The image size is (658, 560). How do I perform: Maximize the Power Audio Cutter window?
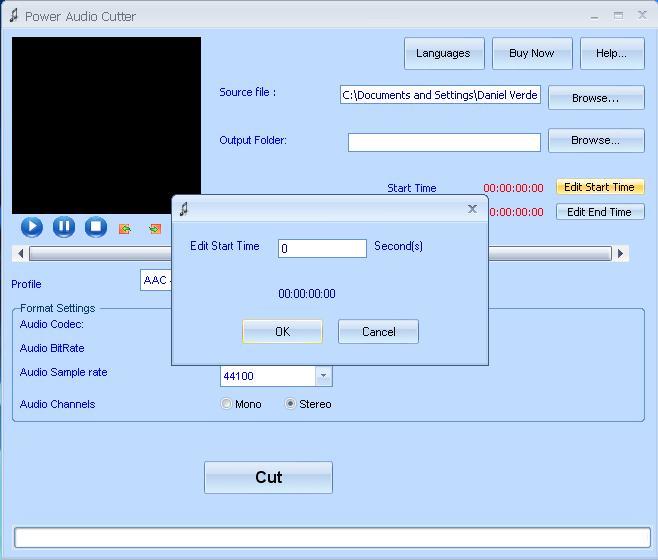tap(618, 16)
